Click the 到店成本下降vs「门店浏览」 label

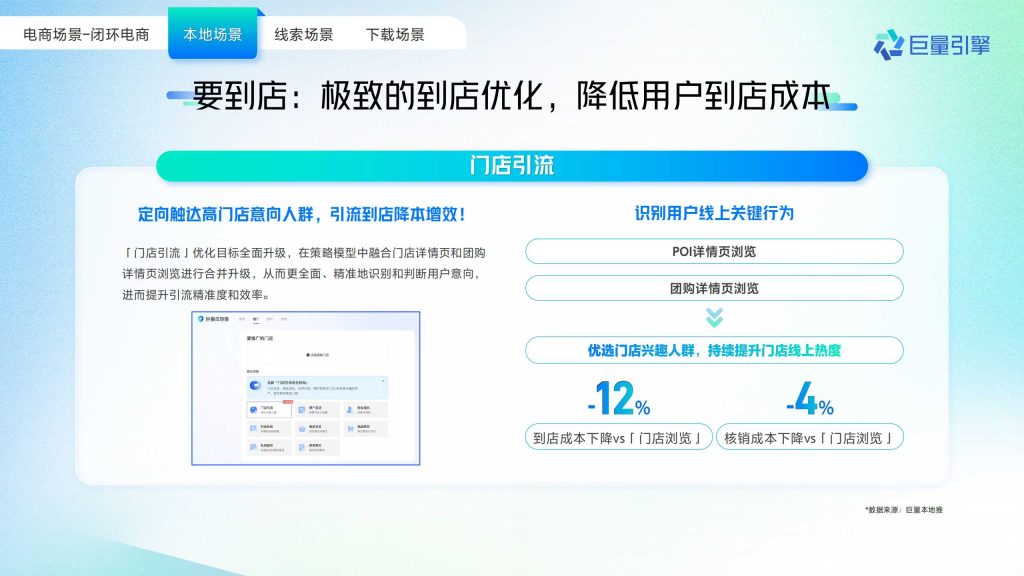tap(618, 438)
